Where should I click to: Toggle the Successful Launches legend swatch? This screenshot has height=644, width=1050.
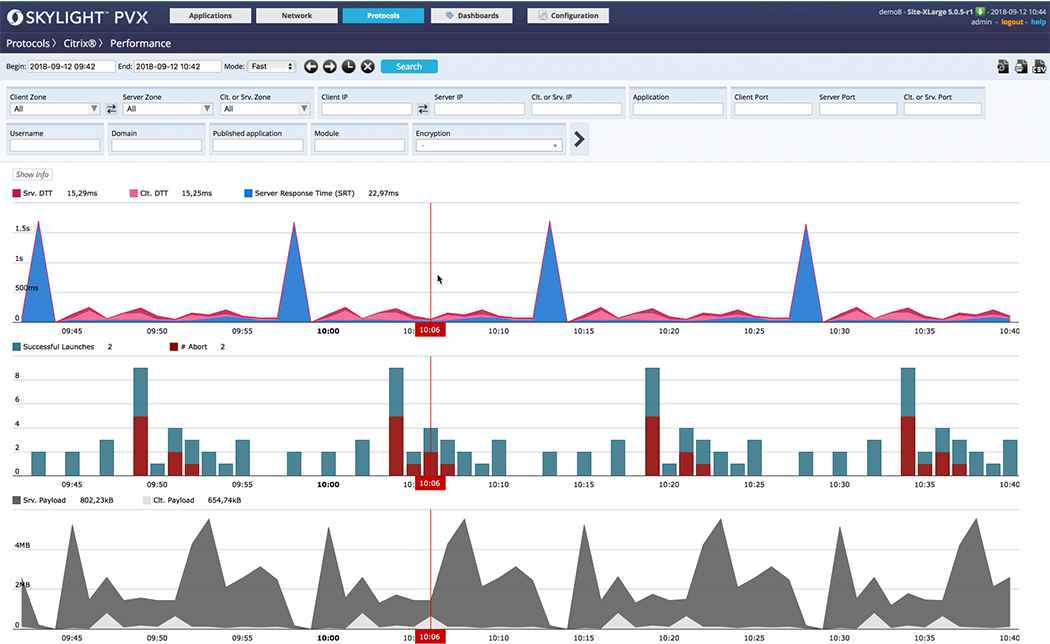(x=17, y=347)
